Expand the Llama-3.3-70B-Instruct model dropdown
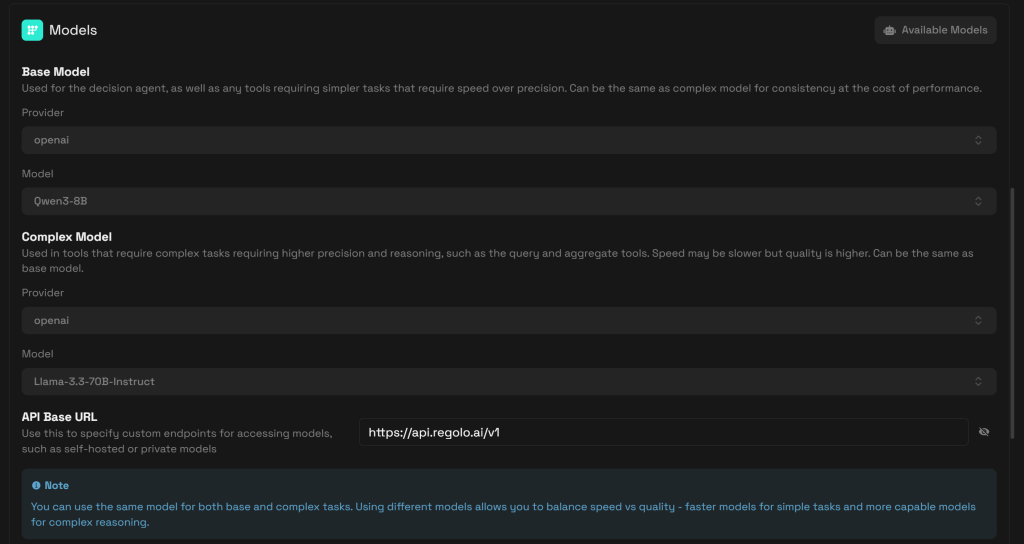 point(508,381)
